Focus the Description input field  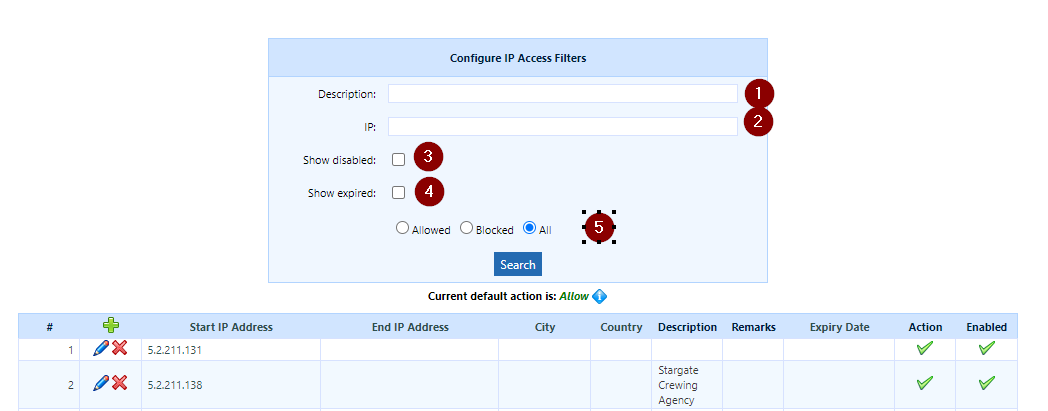[563, 94]
